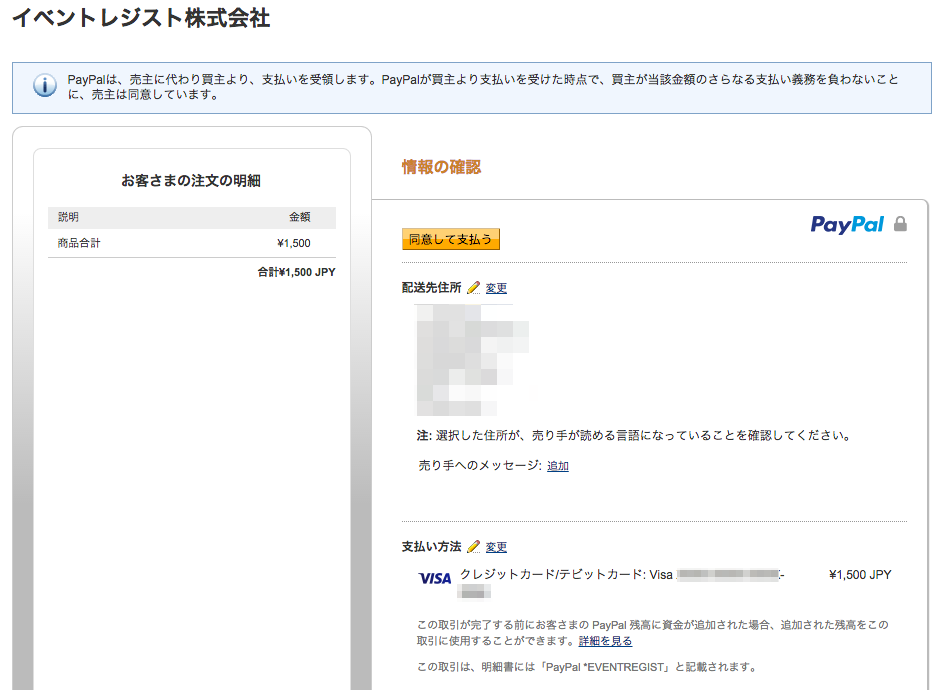This screenshot has height=690, width=946.
Task: Click the gray padlock security icon
Action: 900,224
